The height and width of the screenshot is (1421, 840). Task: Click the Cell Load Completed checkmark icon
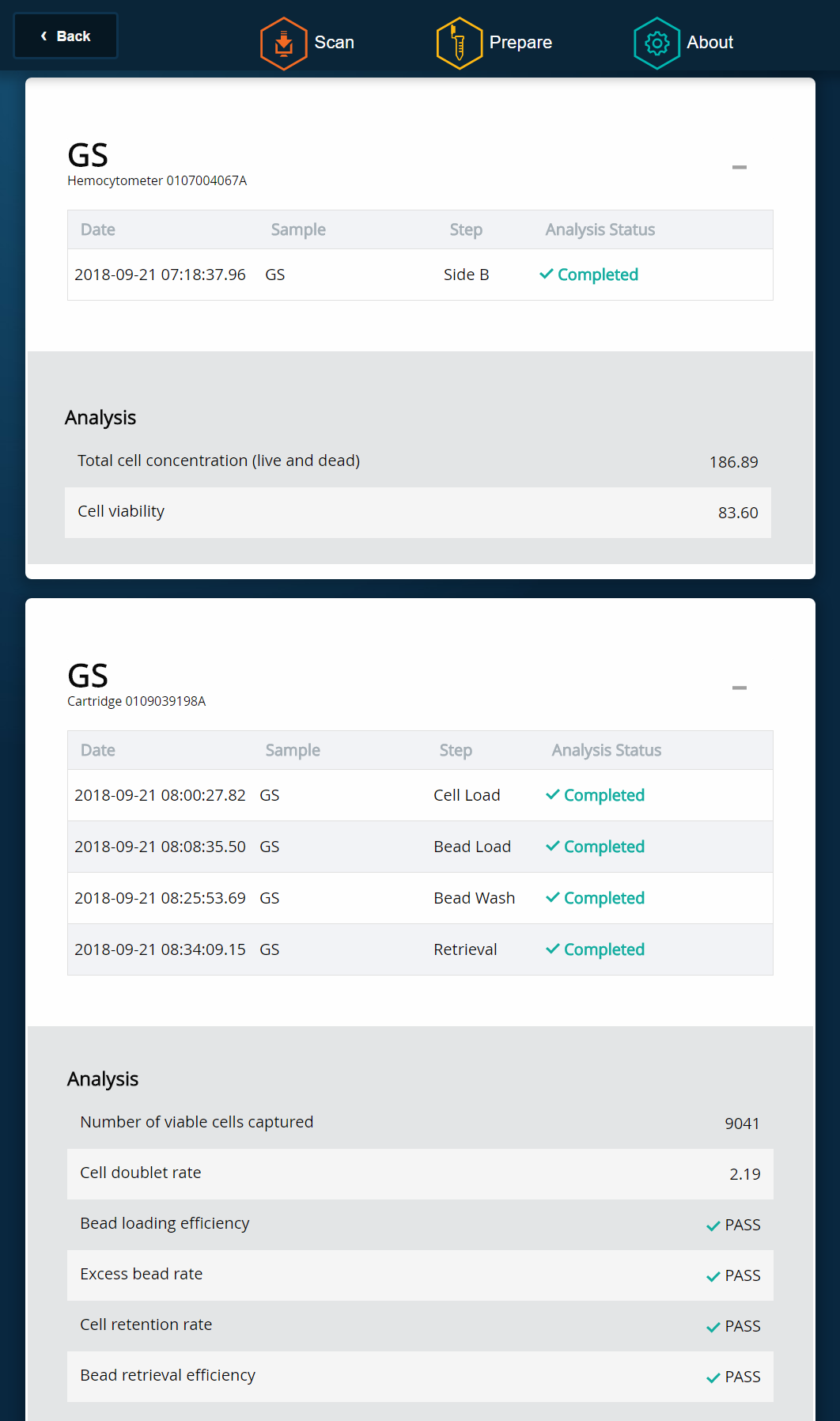[552, 794]
